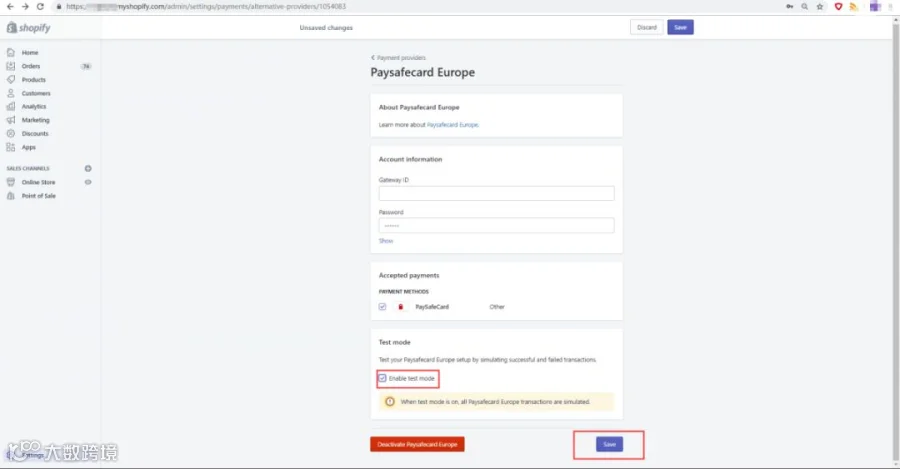
Task: Click the bottom Save button
Action: pos(609,444)
